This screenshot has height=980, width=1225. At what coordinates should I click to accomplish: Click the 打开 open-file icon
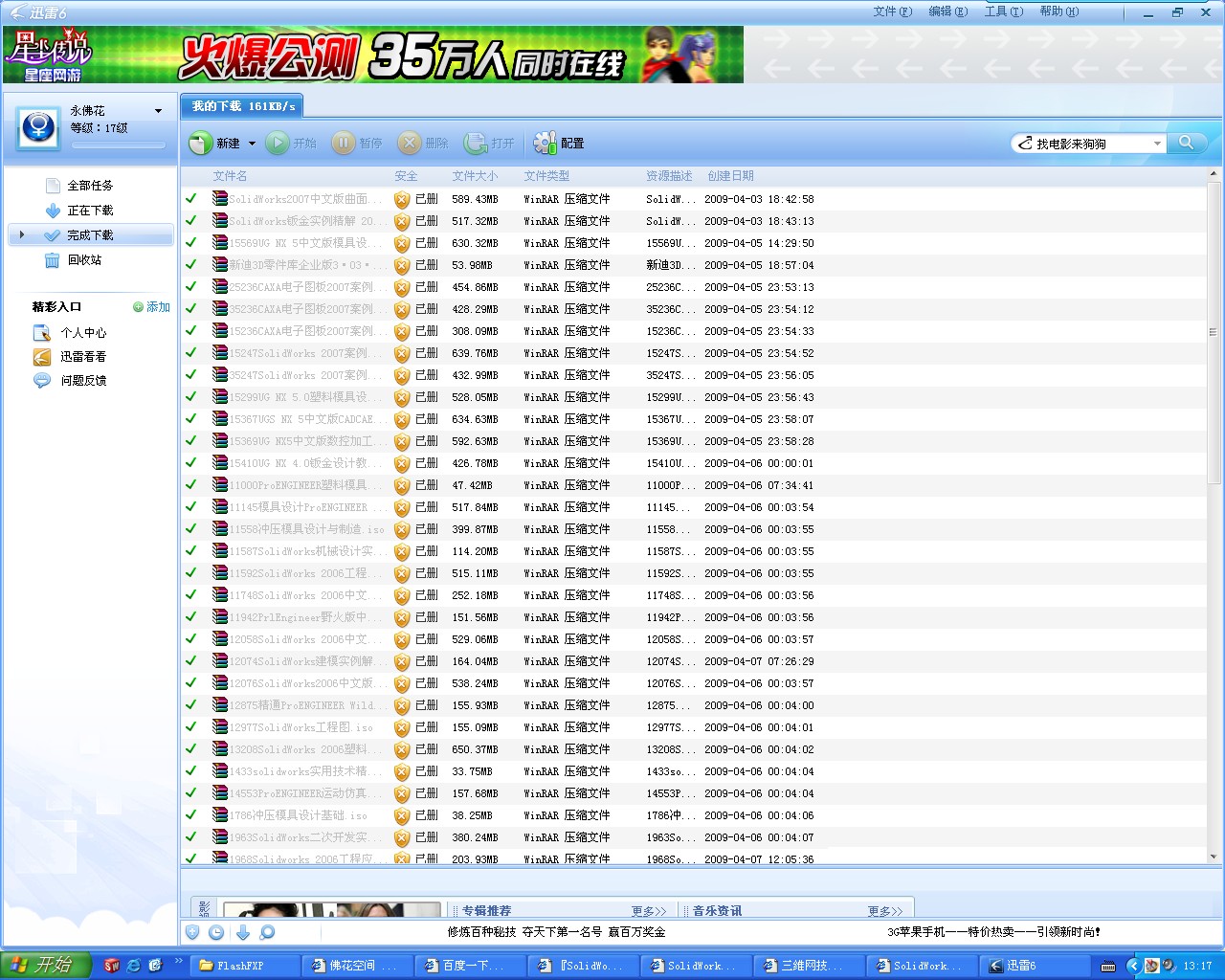(476, 144)
